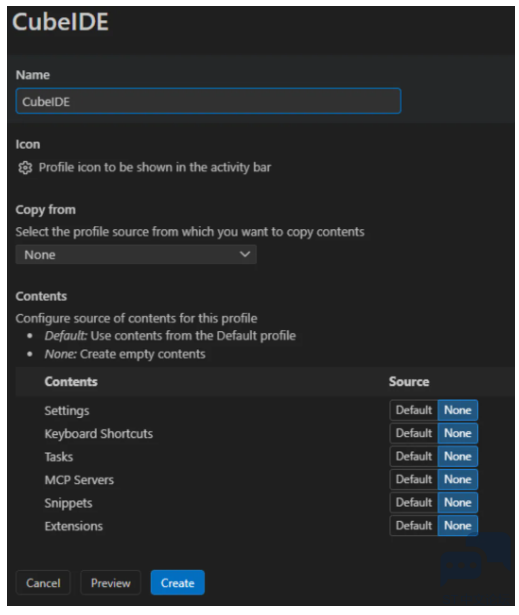Set Settings source to Default

pos(413,410)
